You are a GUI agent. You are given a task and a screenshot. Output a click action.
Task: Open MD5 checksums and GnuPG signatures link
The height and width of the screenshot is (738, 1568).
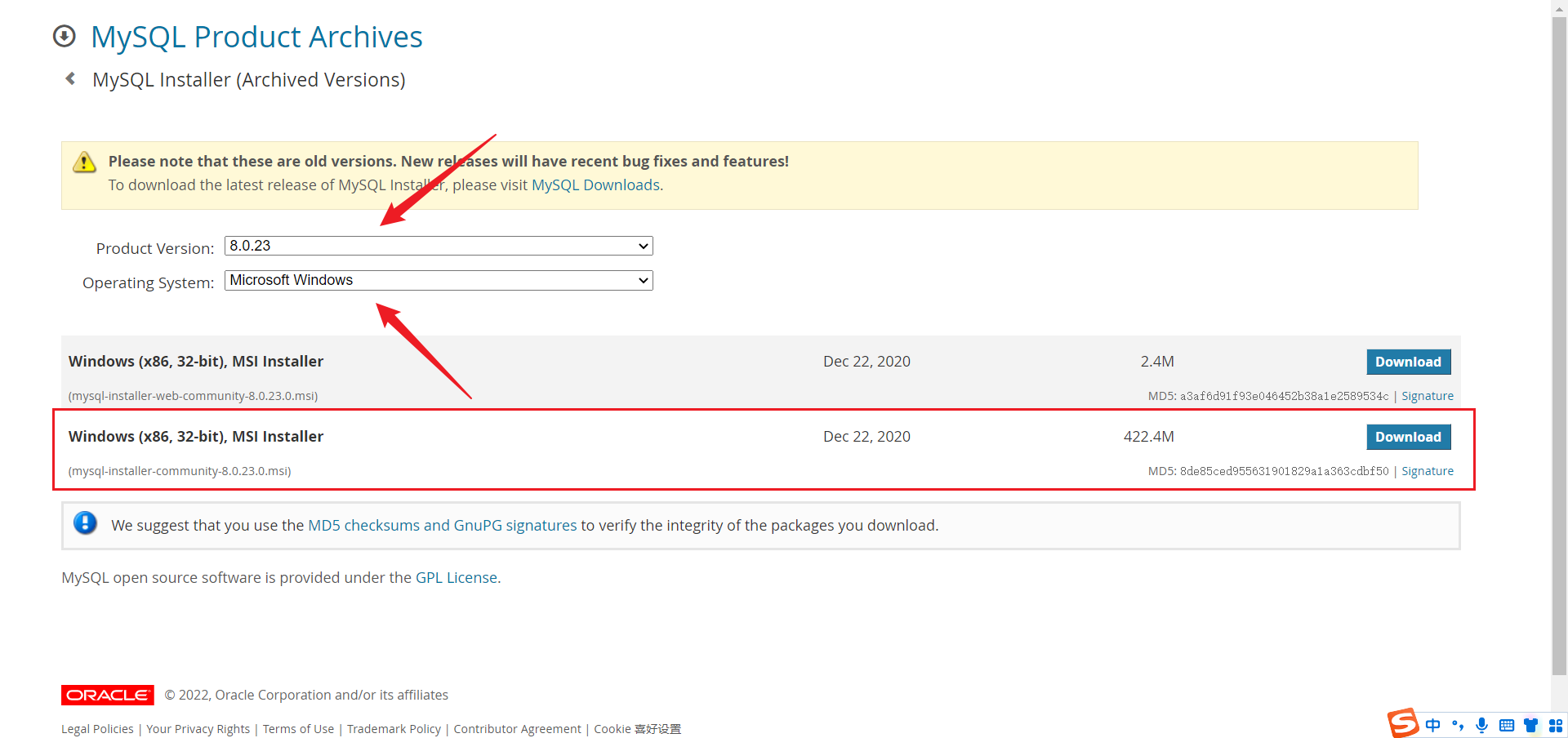click(x=442, y=526)
